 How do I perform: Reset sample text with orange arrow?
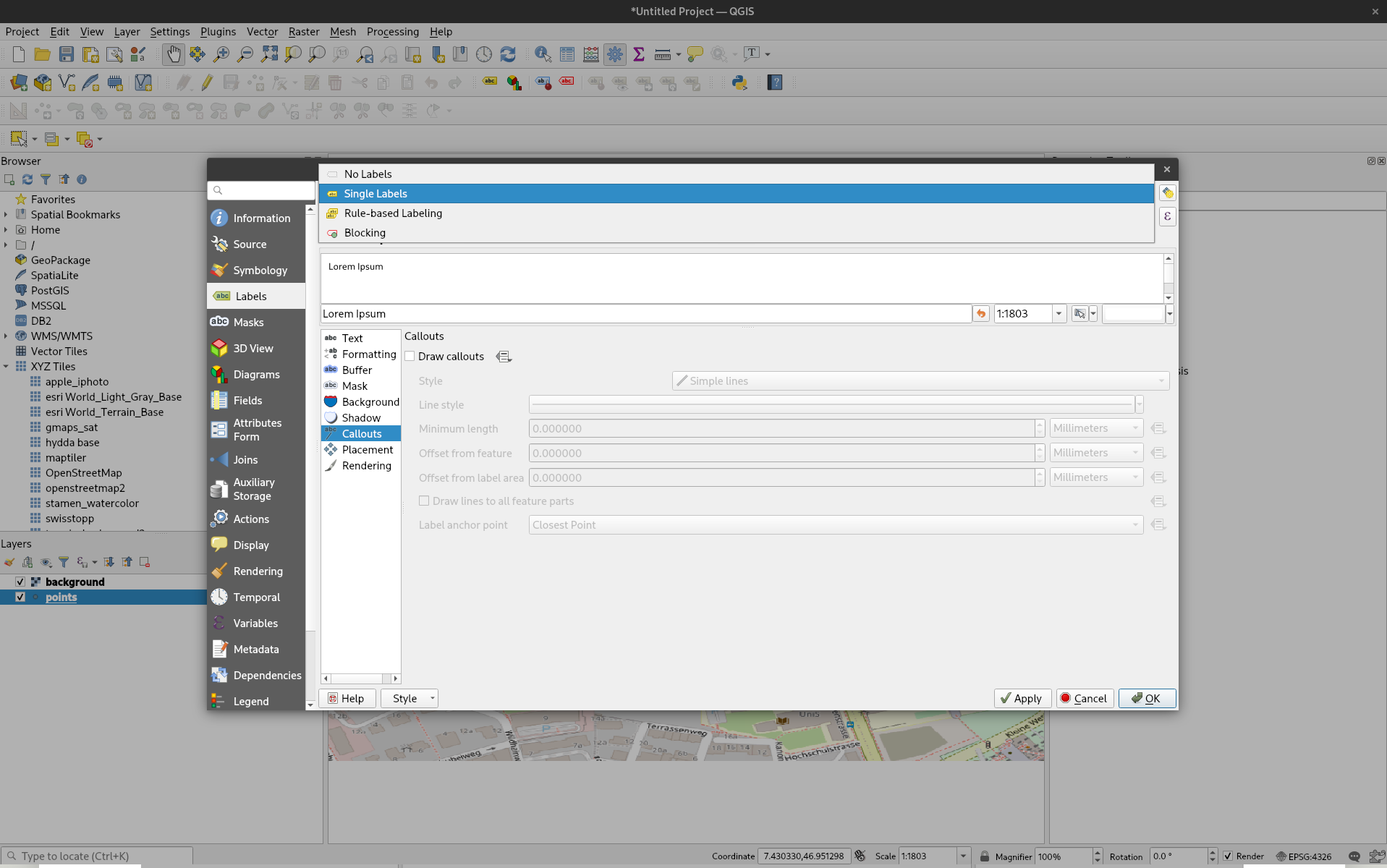980,314
